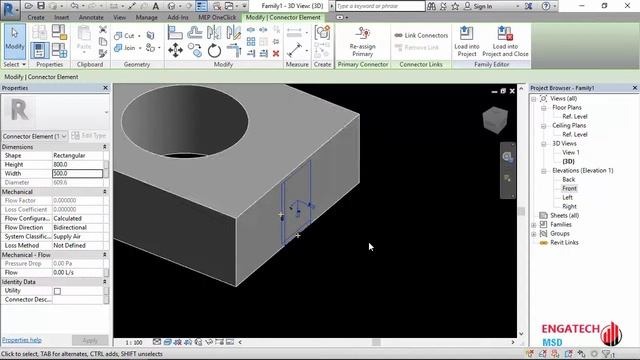Click the ViewCube in the 3D view
The width and height of the screenshot is (640, 360).
click(495, 120)
